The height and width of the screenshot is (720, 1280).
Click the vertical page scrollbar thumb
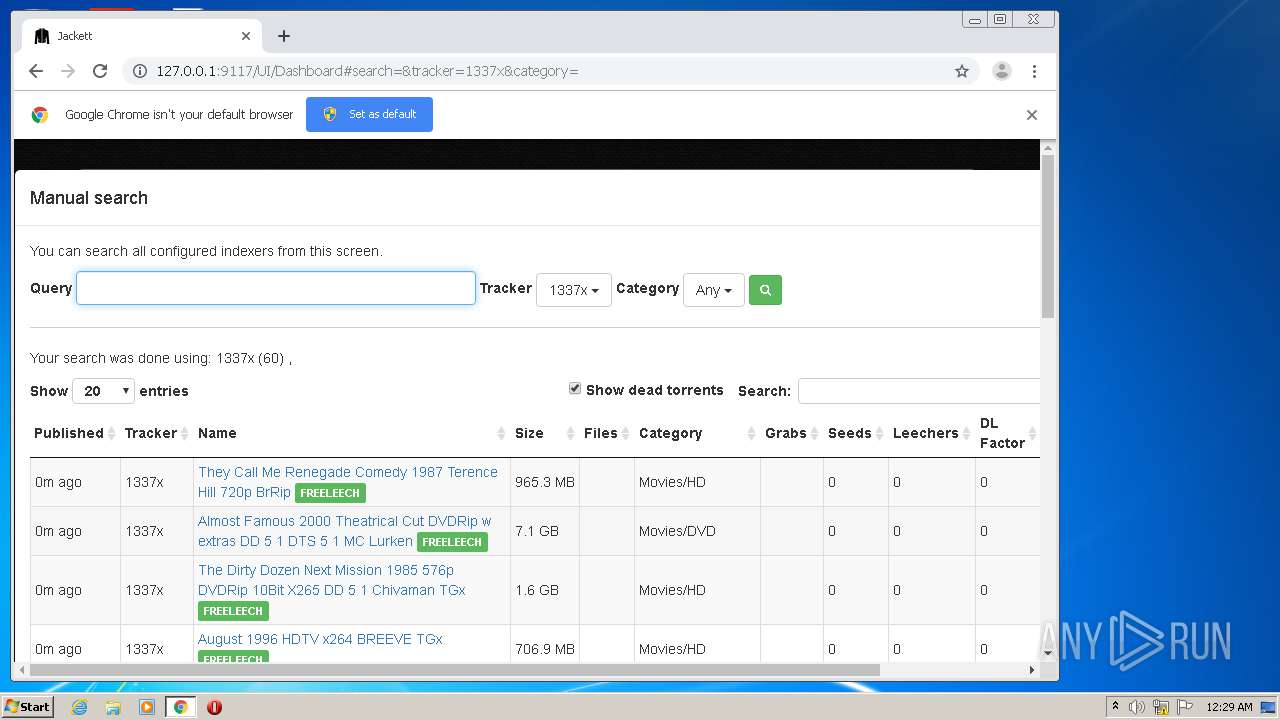pyautogui.click(x=1048, y=236)
